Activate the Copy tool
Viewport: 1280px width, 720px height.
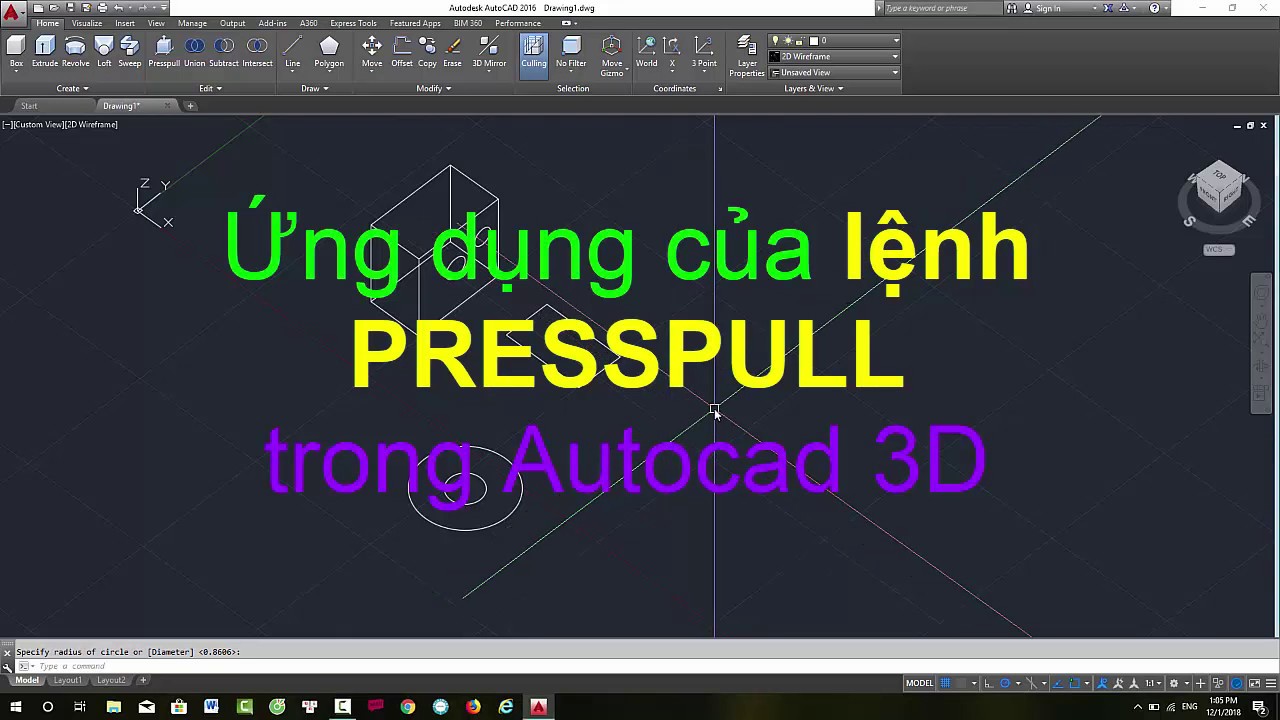point(427,52)
